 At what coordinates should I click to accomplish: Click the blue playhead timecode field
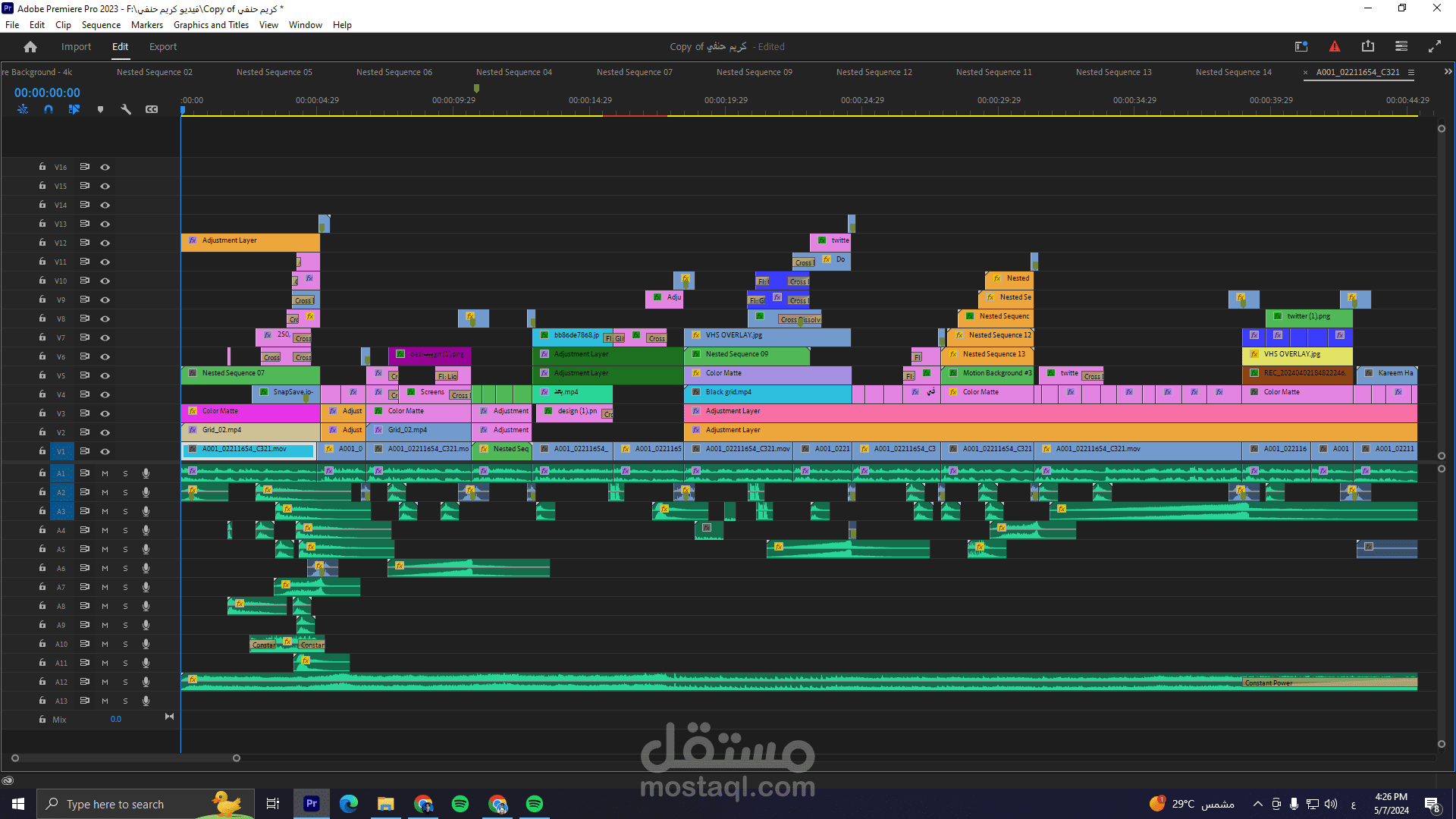click(x=47, y=93)
